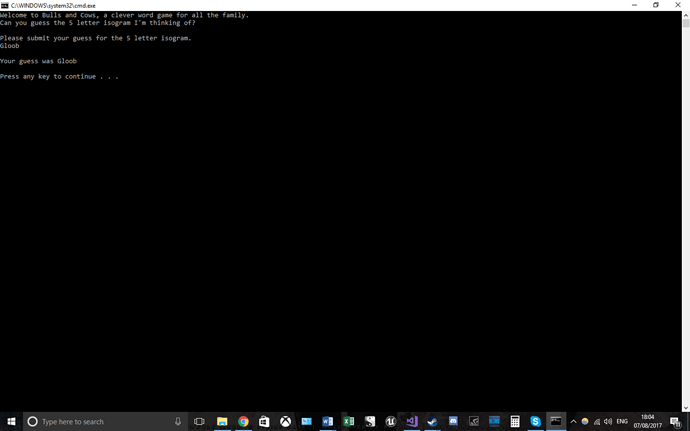Open Steam from the taskbar
Screen dimensions: 690x431
point(433,421)
